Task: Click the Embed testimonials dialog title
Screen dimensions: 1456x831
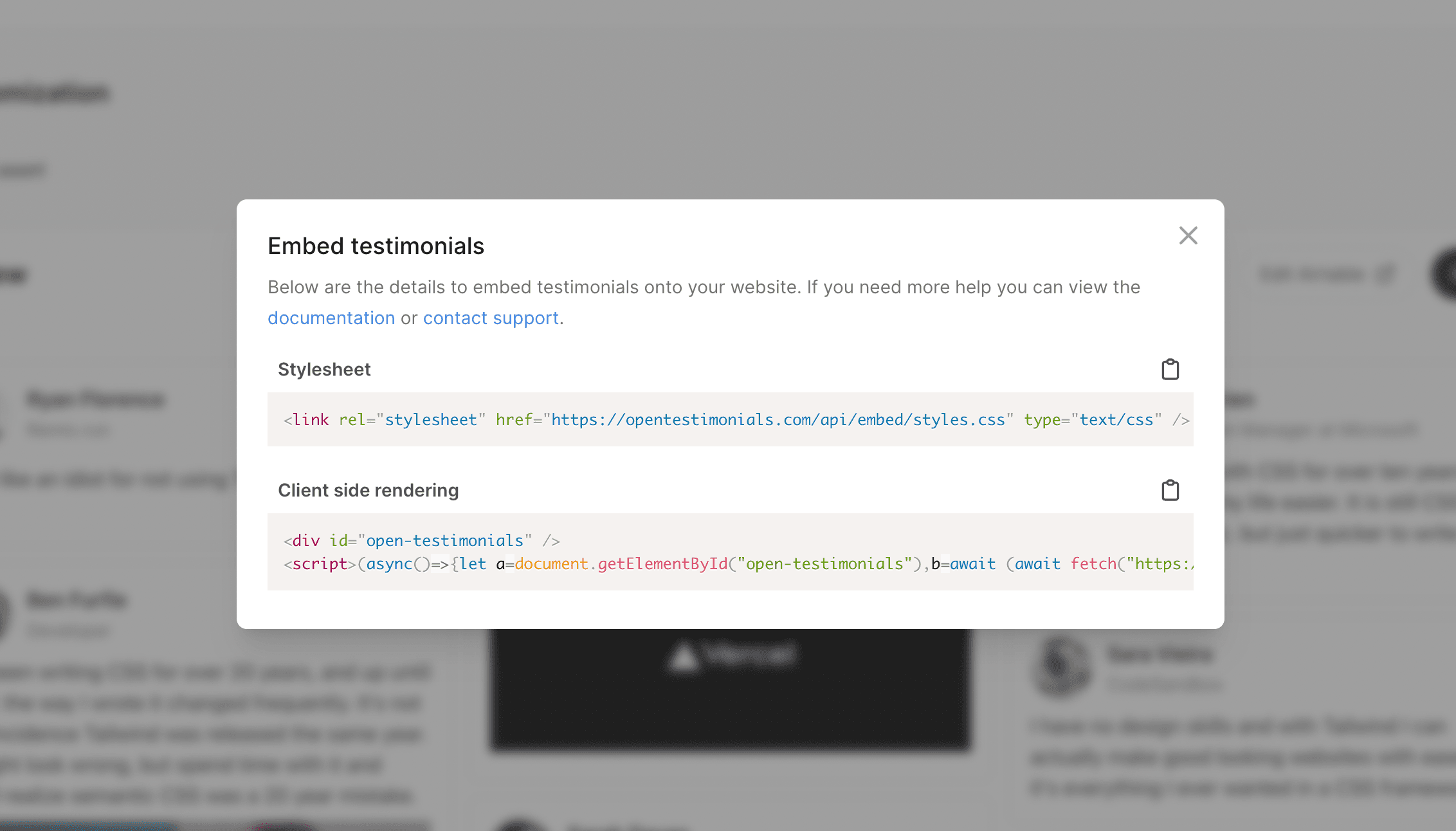Action: pos(376,246)
